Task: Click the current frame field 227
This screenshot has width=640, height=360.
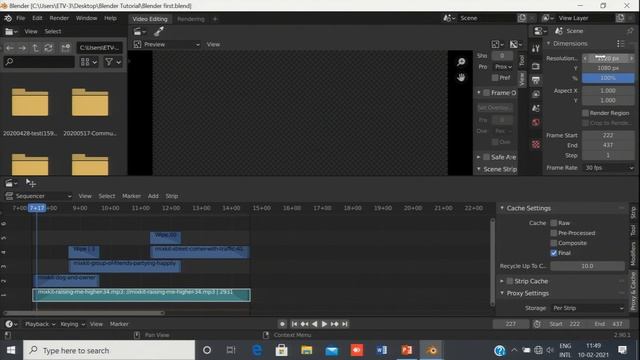Action: pos(511,324)
